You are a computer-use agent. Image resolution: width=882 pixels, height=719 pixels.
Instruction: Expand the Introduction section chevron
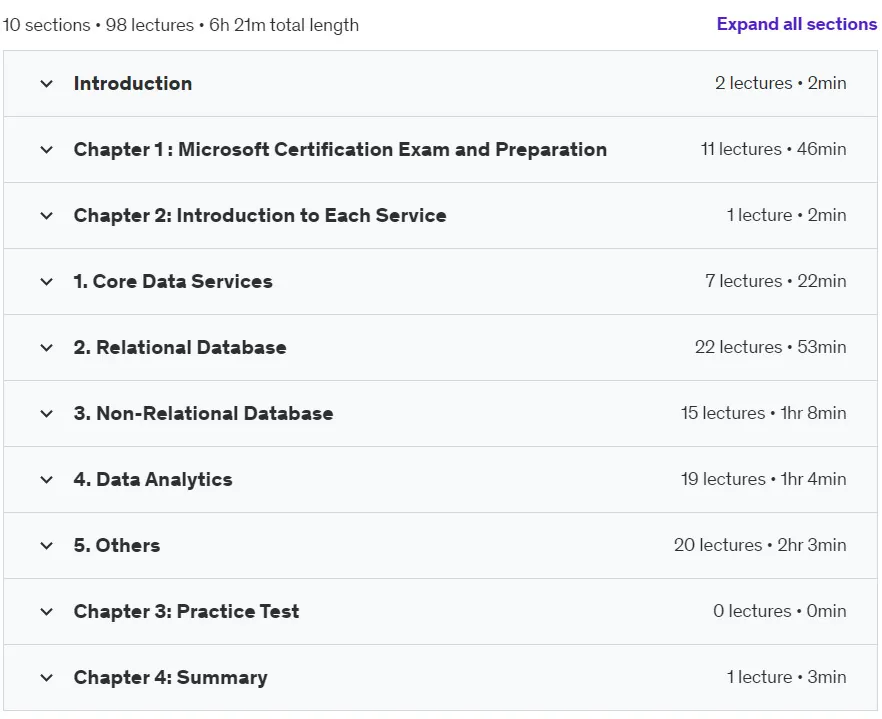click(47, 84)
